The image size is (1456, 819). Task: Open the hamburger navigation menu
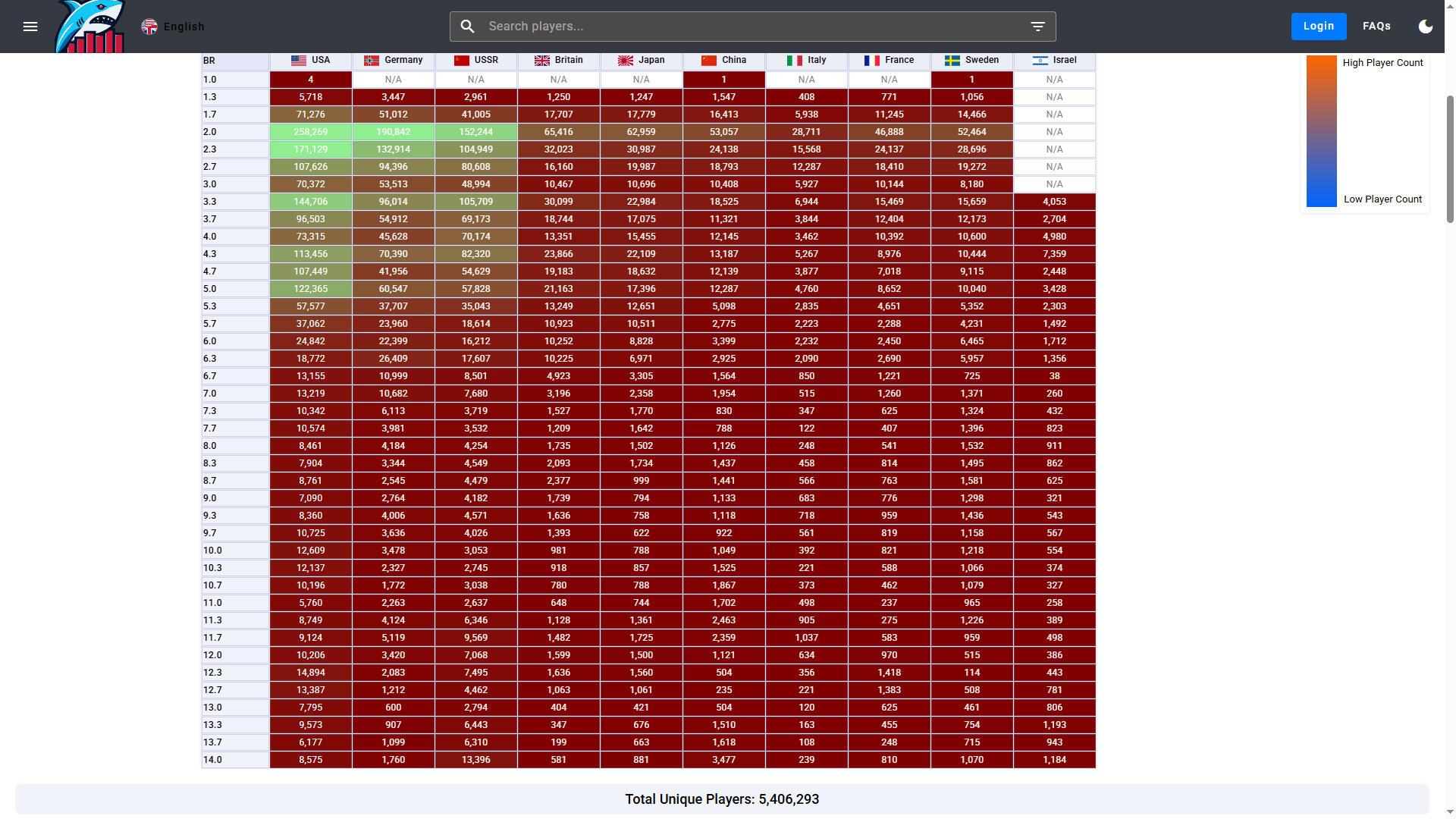[x=30, y=27]
